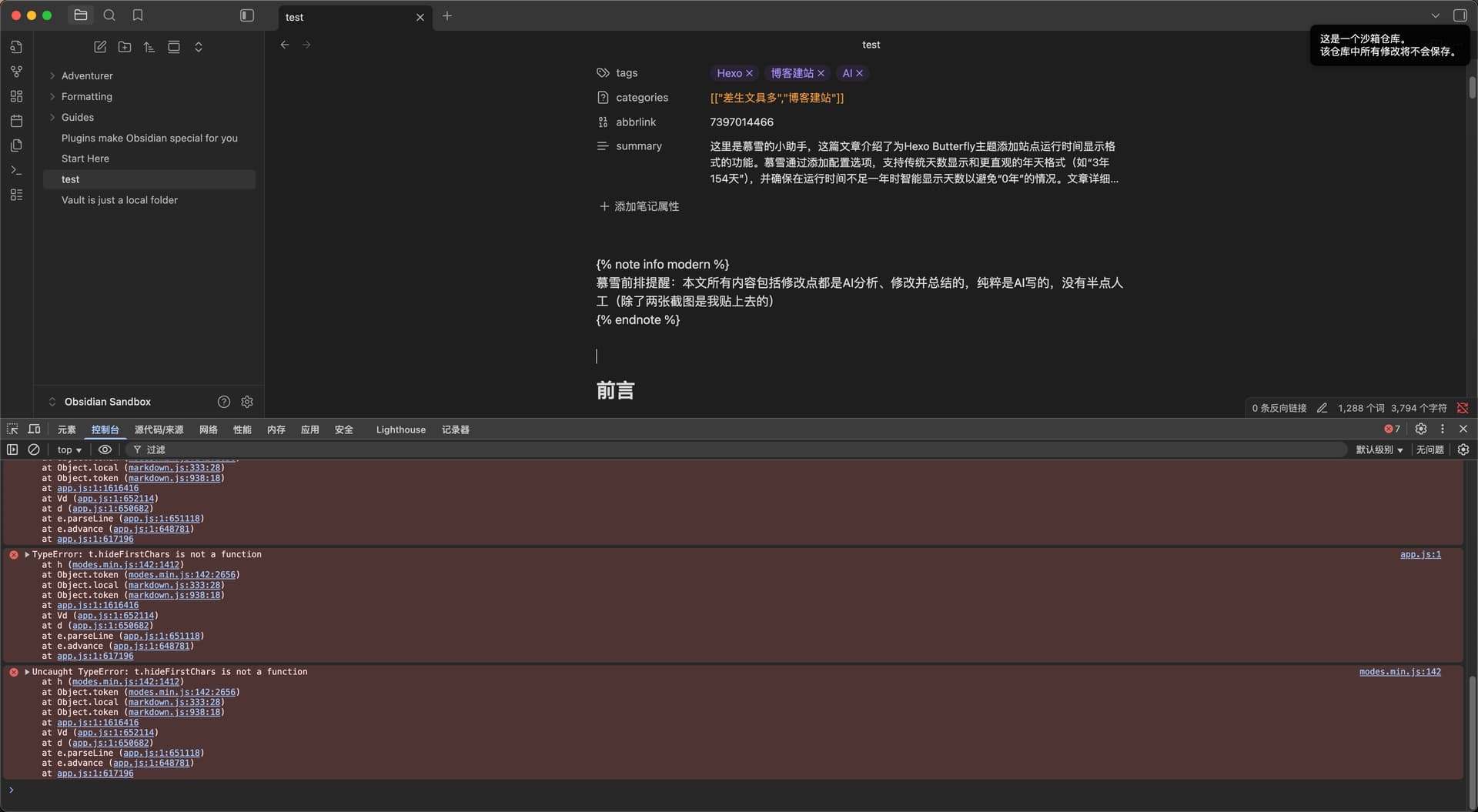Screen dimensions: 1478x812
Task: Clear the console with the block icon
Action: [34, 449]
